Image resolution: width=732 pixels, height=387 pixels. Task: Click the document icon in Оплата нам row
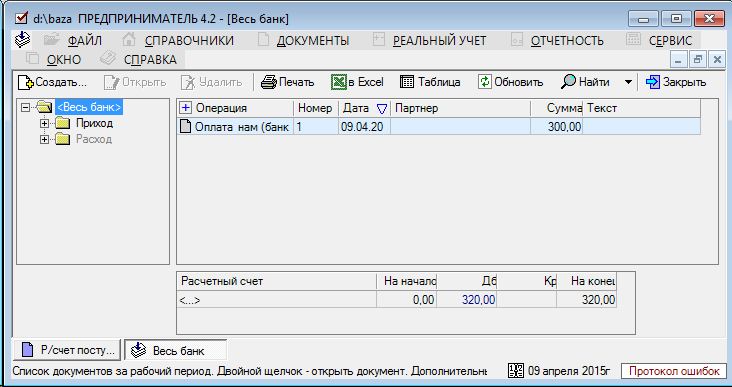tap(186, 127)
